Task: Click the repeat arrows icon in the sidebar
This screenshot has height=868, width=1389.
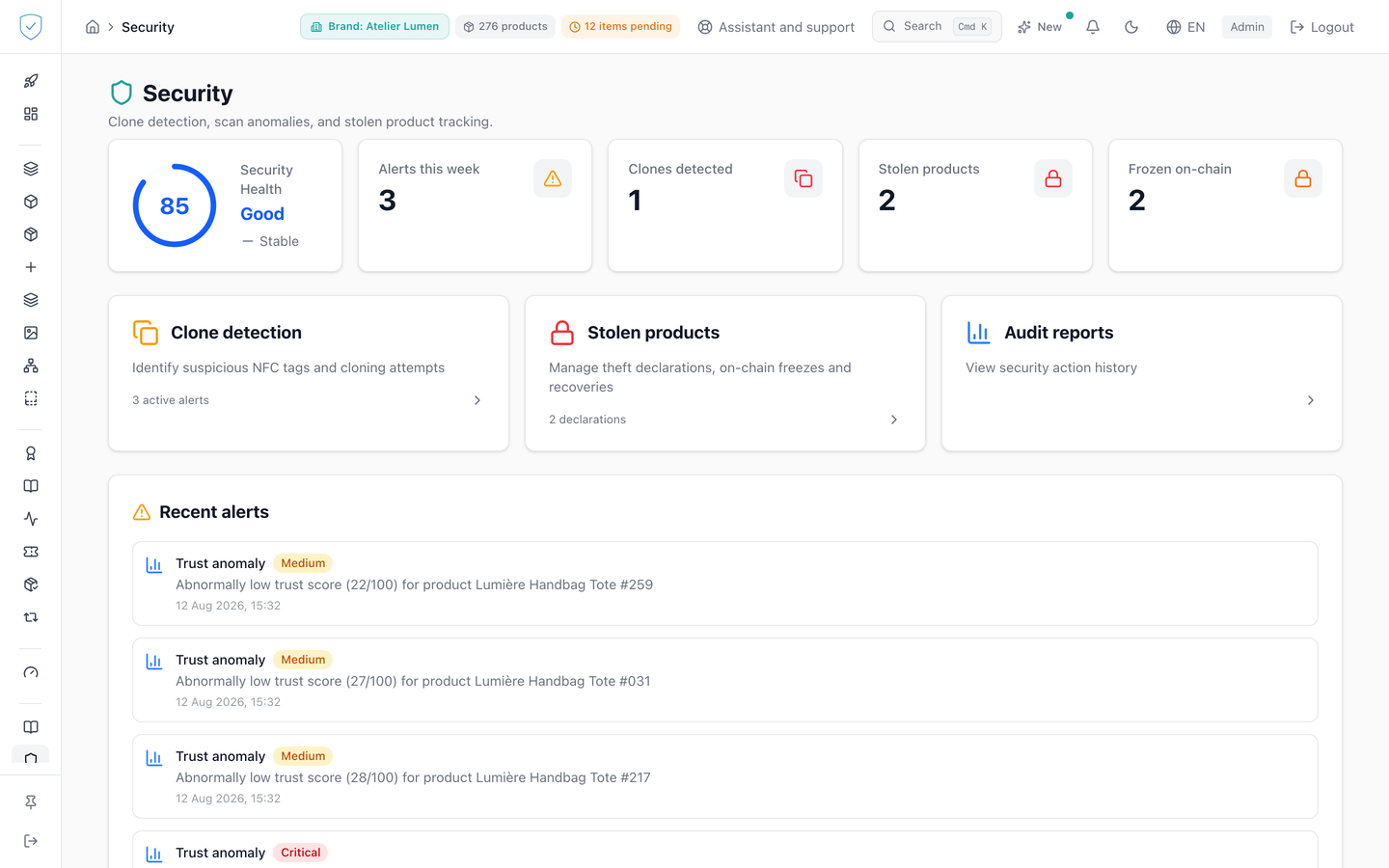Action: 31,617
